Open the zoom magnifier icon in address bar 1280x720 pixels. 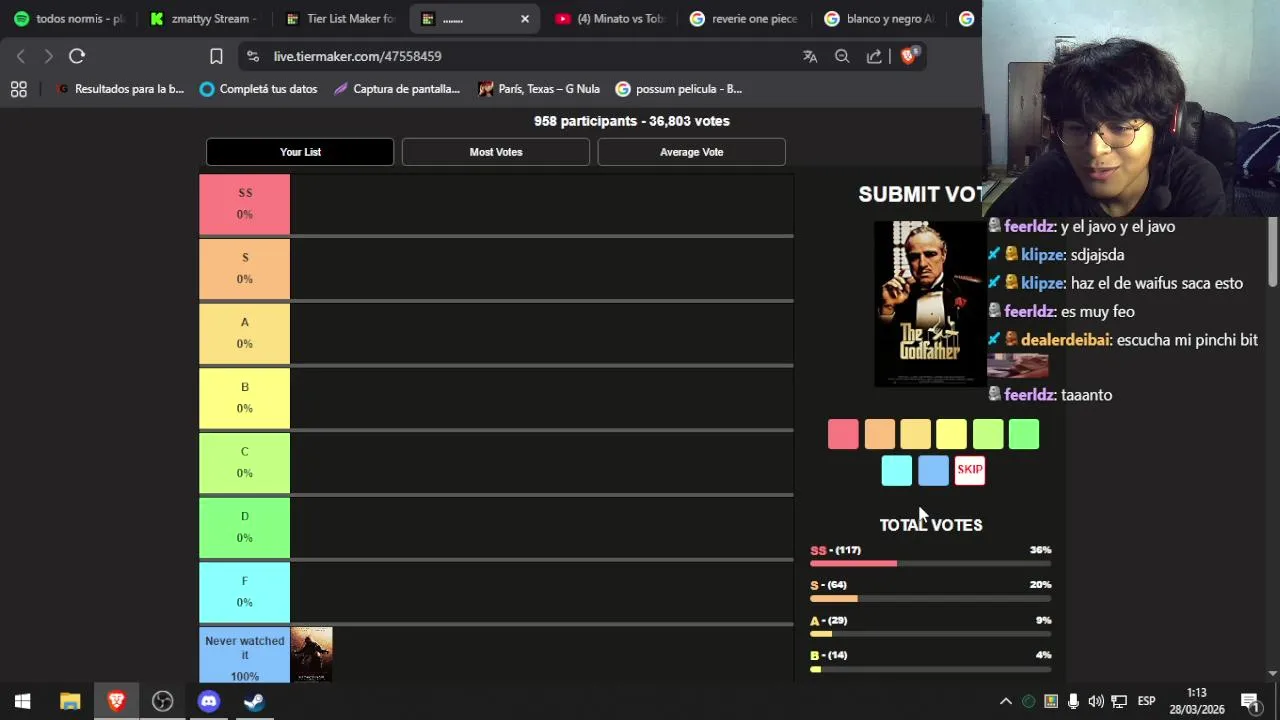tap(842, 56)
